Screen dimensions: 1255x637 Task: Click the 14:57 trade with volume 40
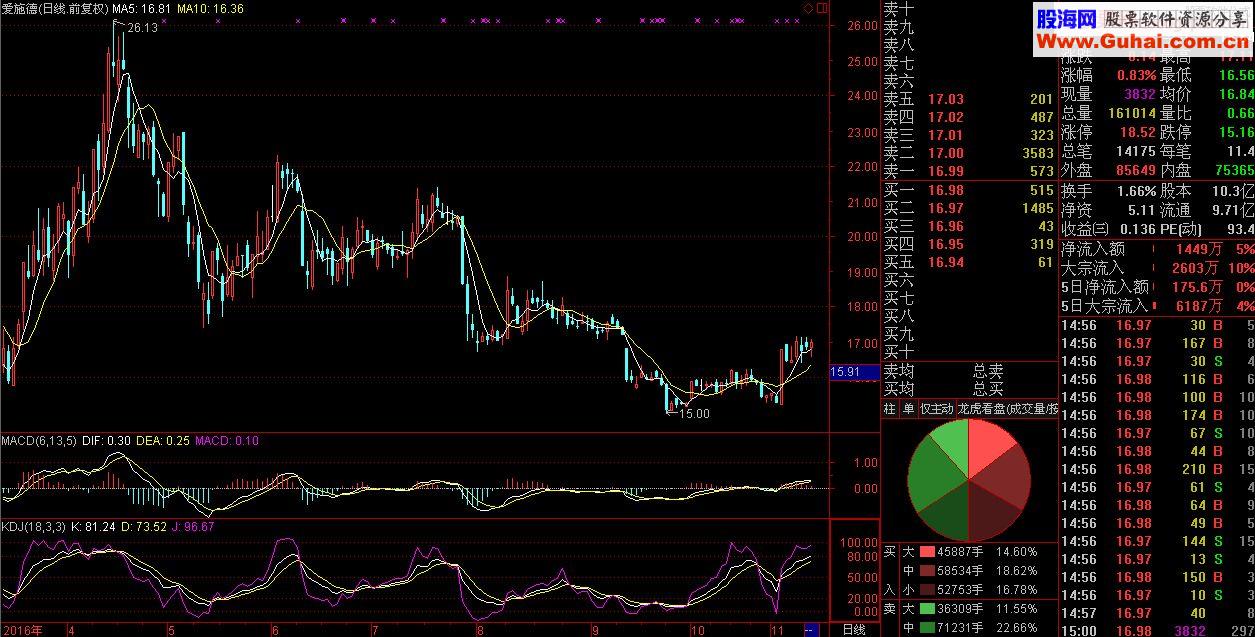pyautogui.click(x=1157, y=613)
